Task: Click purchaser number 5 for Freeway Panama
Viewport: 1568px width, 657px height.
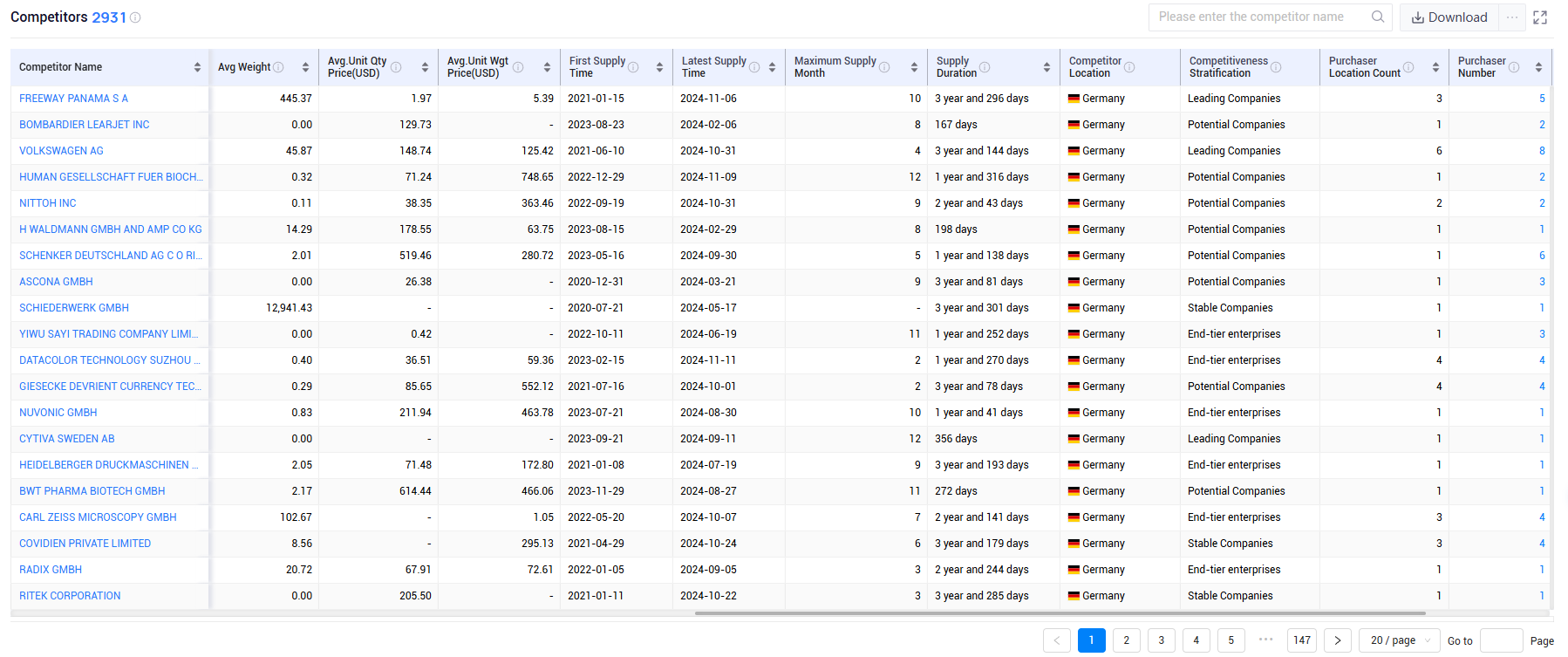Action: (x=1542, y=99)
